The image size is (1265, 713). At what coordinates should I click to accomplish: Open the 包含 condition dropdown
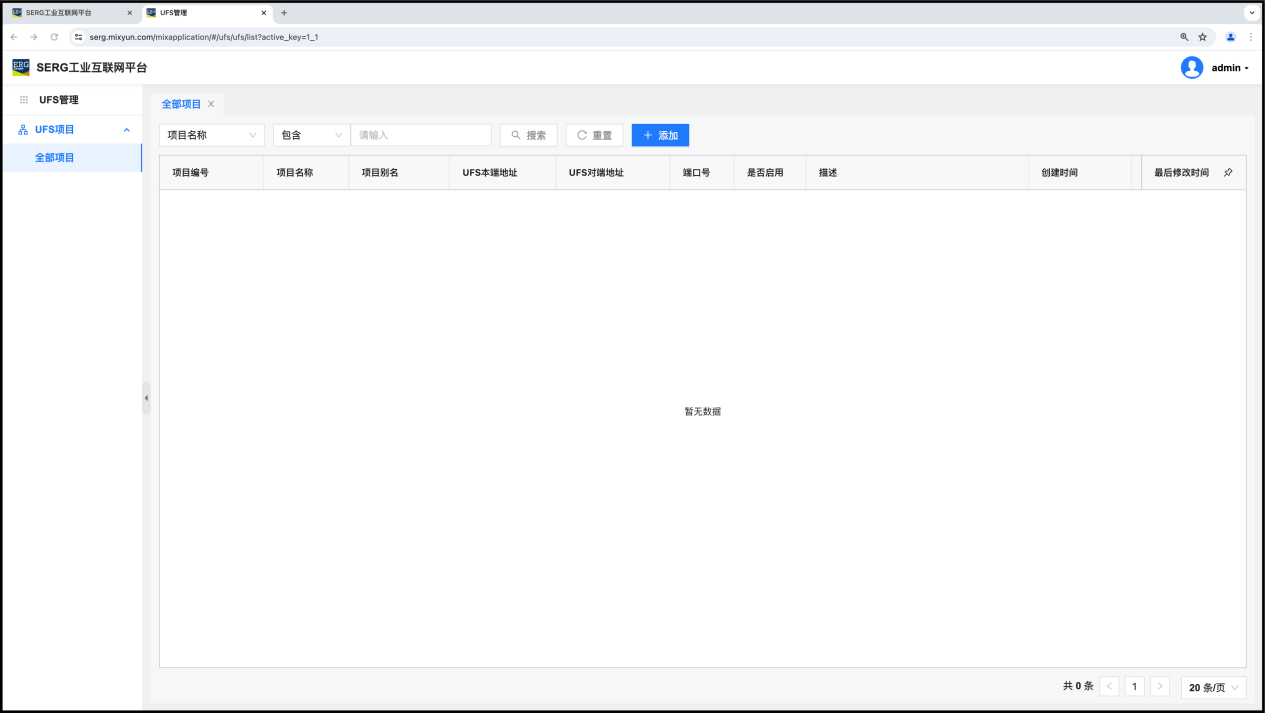[311, 135]
